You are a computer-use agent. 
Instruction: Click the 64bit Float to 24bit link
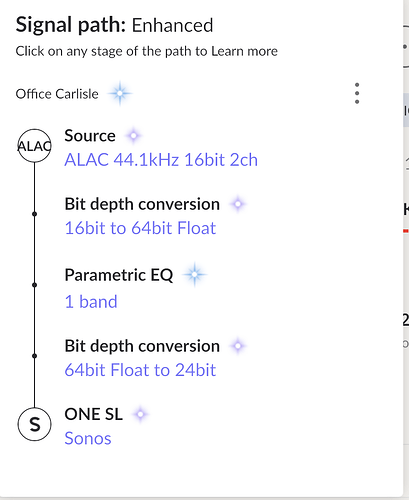[140, 370]
